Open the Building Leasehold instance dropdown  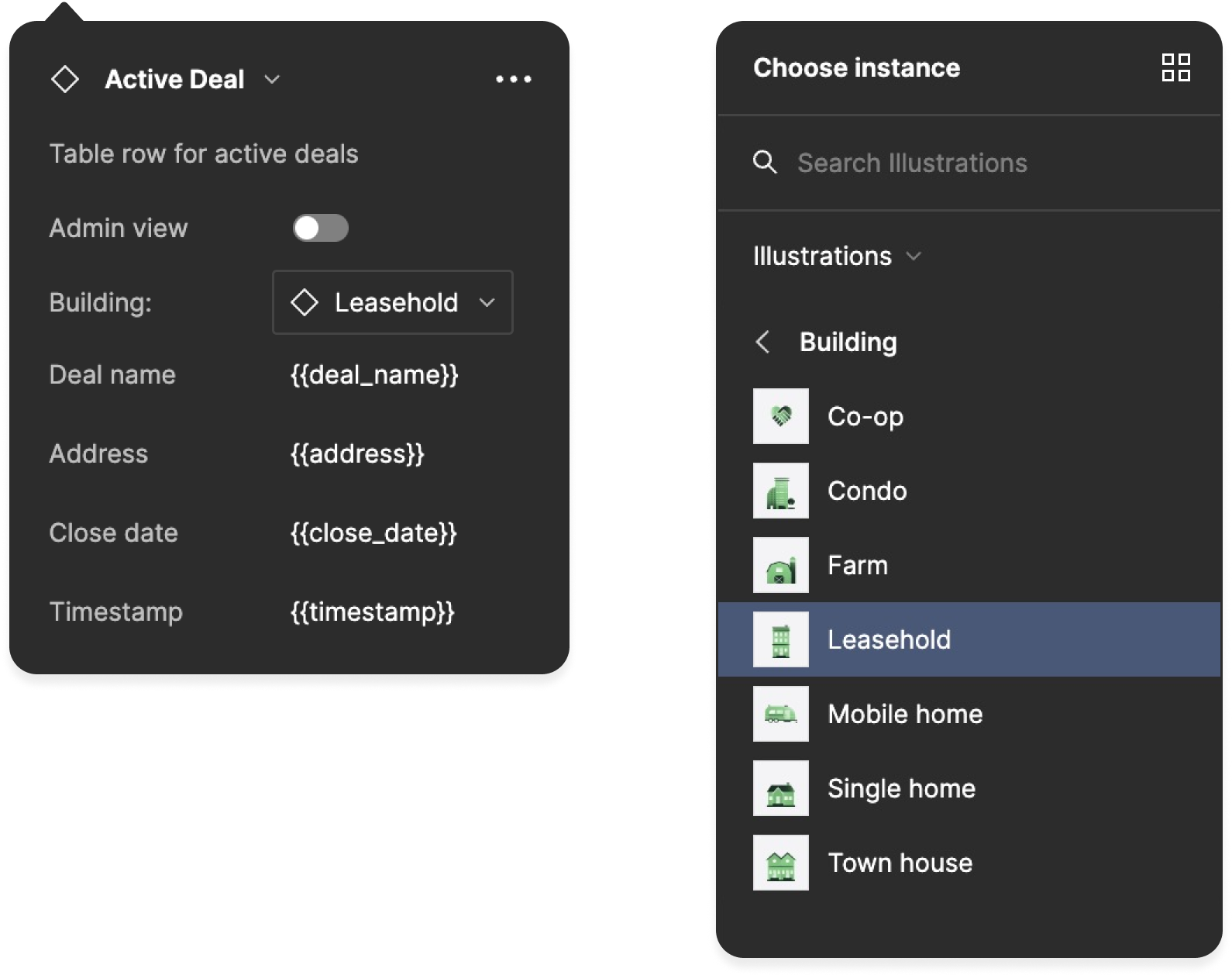pos(393,302)
